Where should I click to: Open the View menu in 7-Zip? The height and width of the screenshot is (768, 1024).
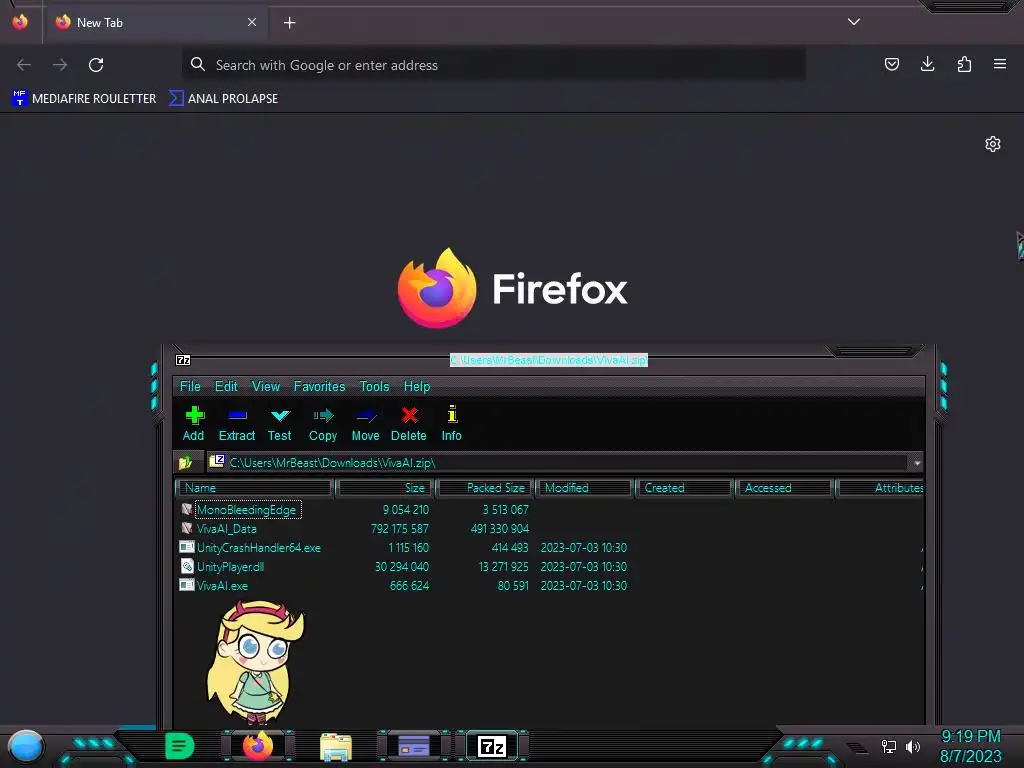click(x=266, y=387)
